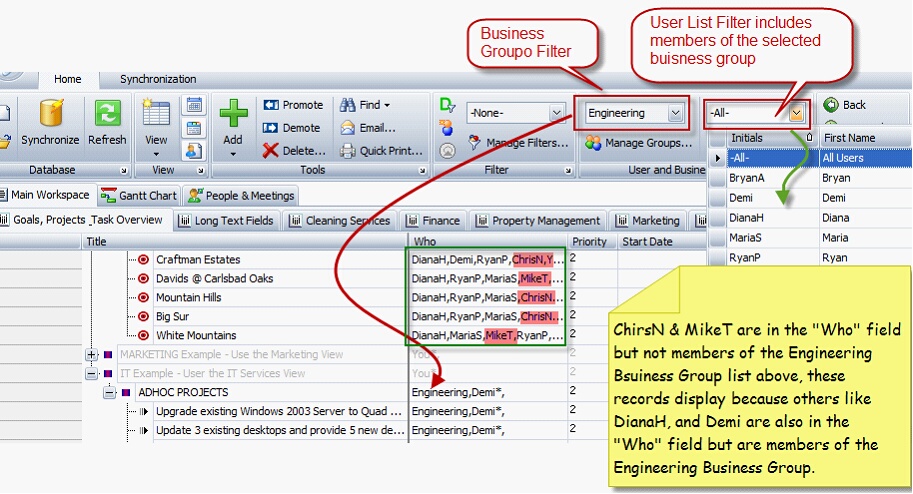Click the red target icon beside Big Sur

[x=143, y=316]
